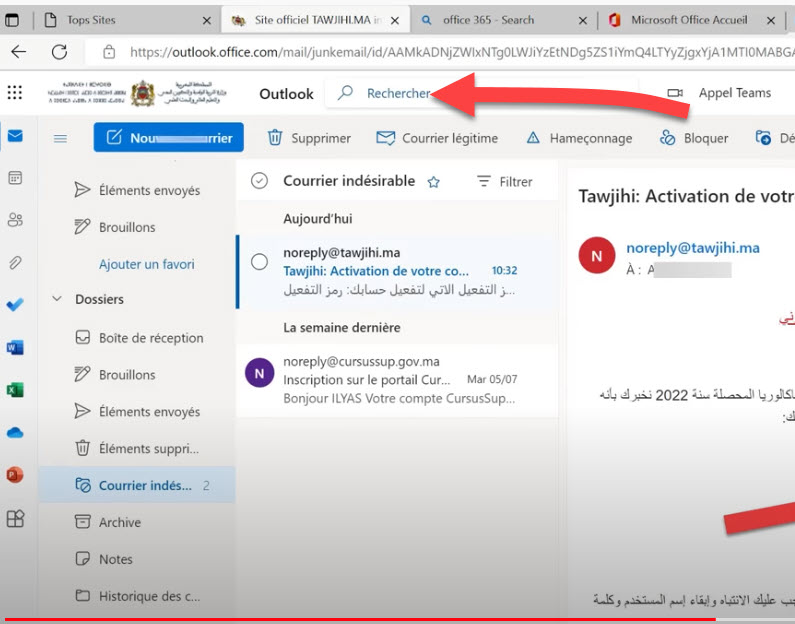The height and width of the screenshot is (624, 795).
Task: Open the Mail module in left rail
Action: pos(15,136)
